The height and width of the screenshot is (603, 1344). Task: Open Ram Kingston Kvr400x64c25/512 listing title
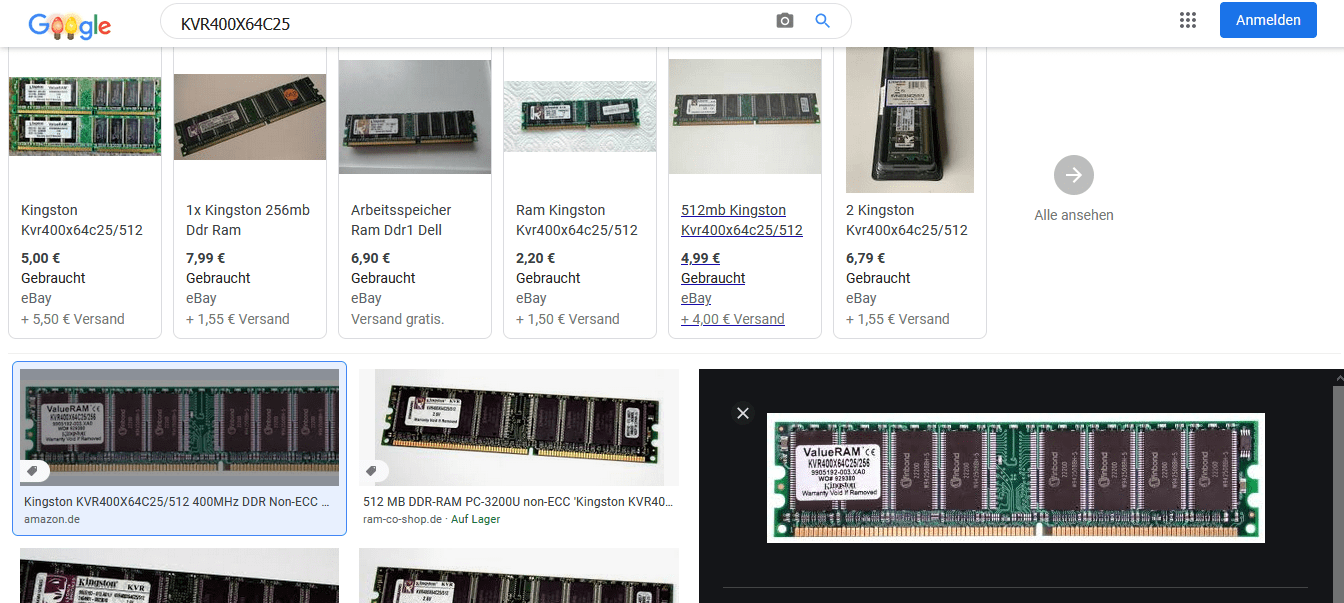tap(577, 220)
